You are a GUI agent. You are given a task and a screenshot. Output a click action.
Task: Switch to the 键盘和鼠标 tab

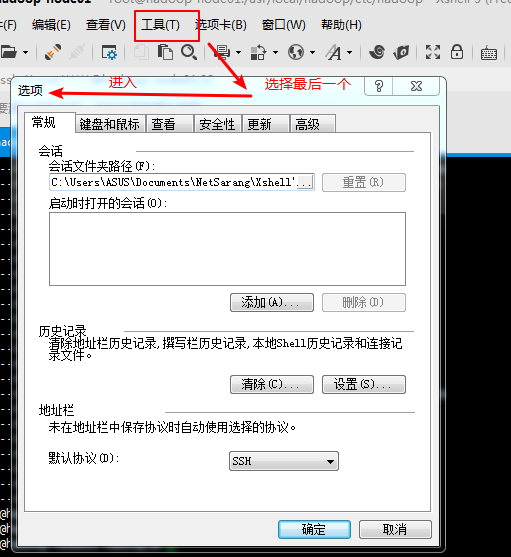(110, 124)
